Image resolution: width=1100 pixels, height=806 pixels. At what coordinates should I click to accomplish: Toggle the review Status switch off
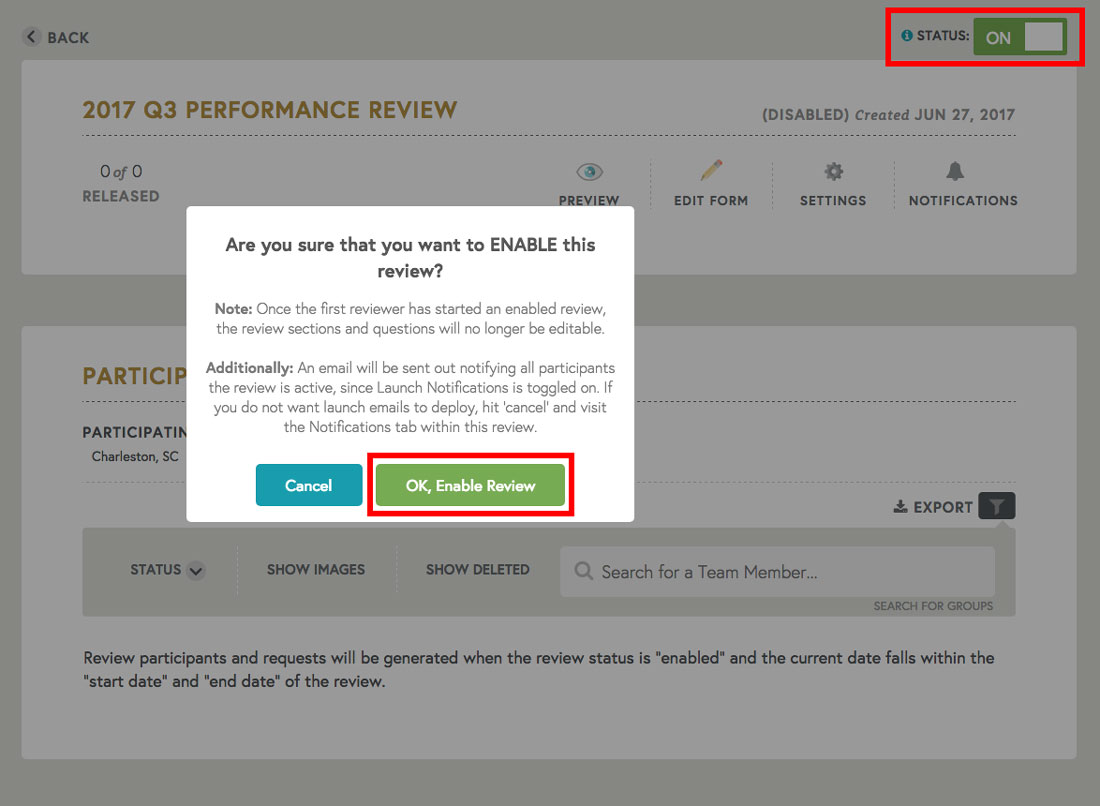tap(1019, 36)
